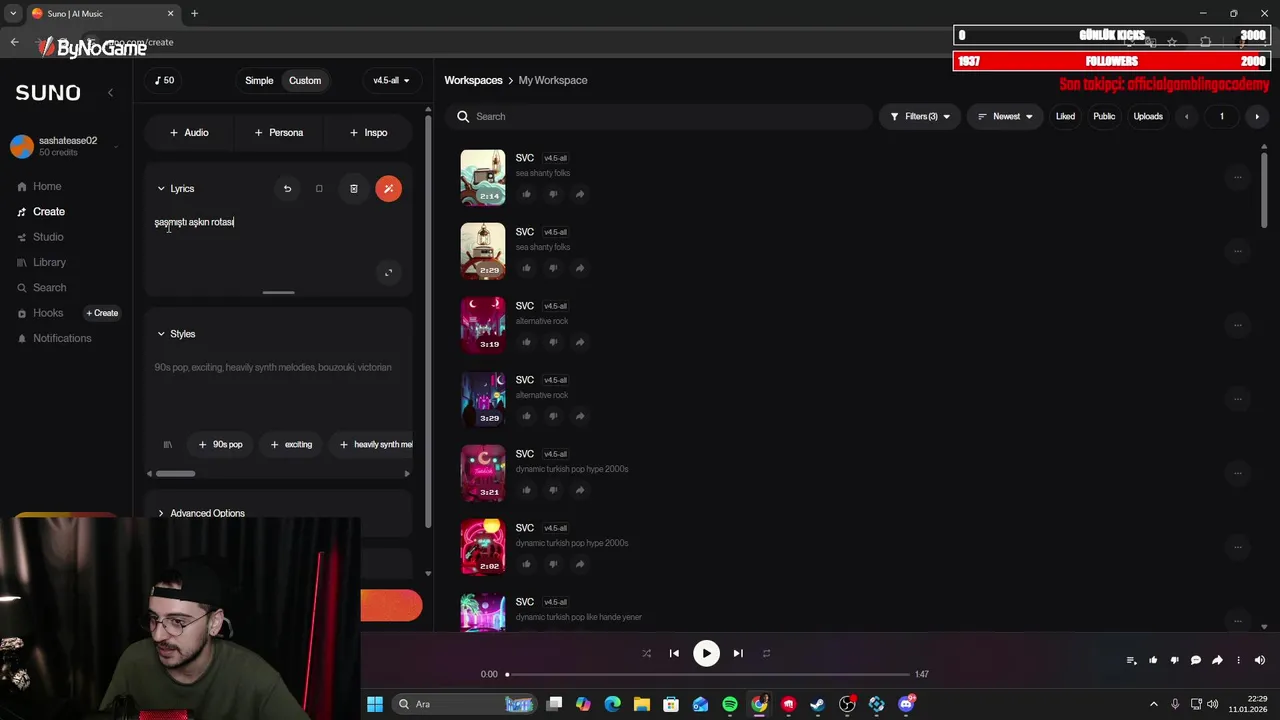Click the trash icon to clear lyrics
The height and width of the screenshot is (720, 1280).
[x=353, y=189]
